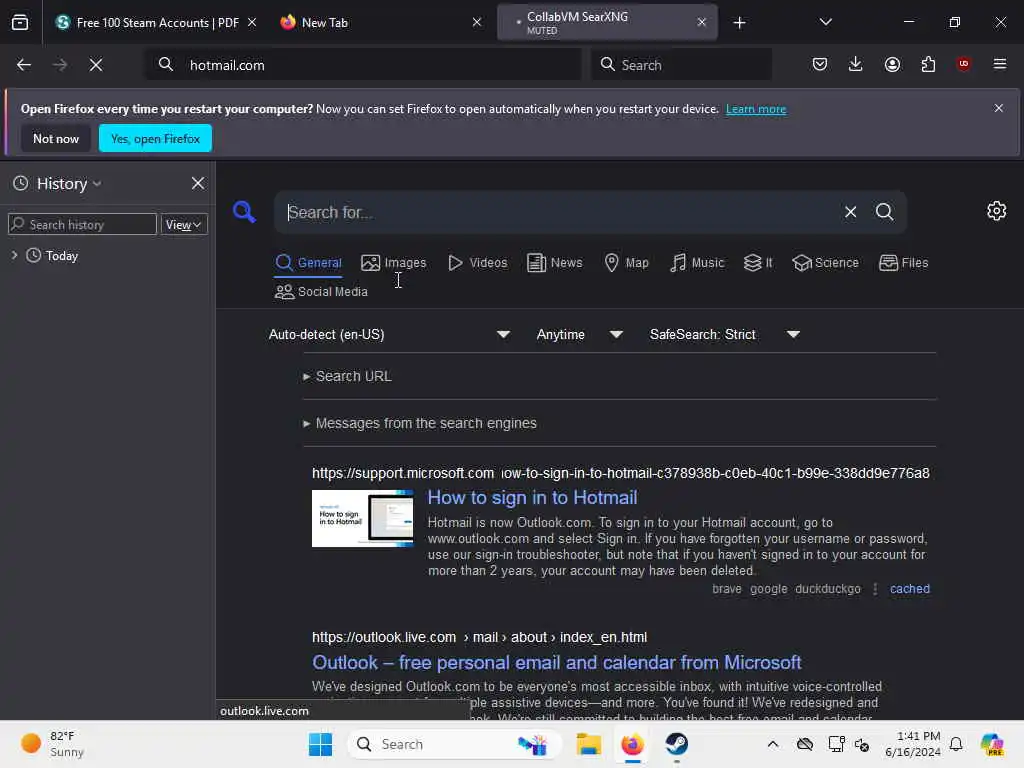
Task: Open the Anytime time range dropdown
Action: [x=579, y=334]
